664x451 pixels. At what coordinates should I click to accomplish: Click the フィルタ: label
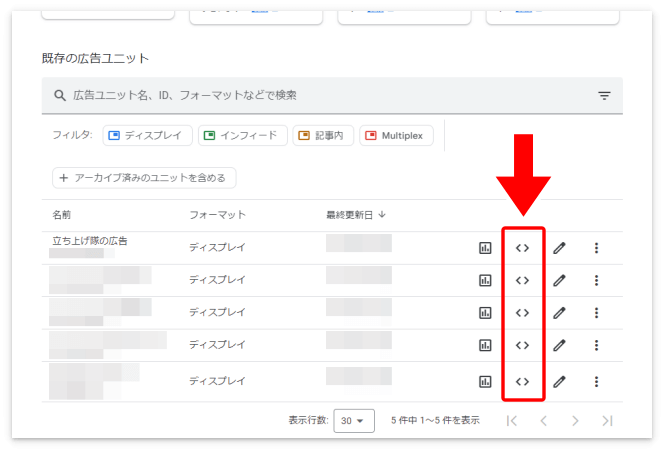point(72,135)
